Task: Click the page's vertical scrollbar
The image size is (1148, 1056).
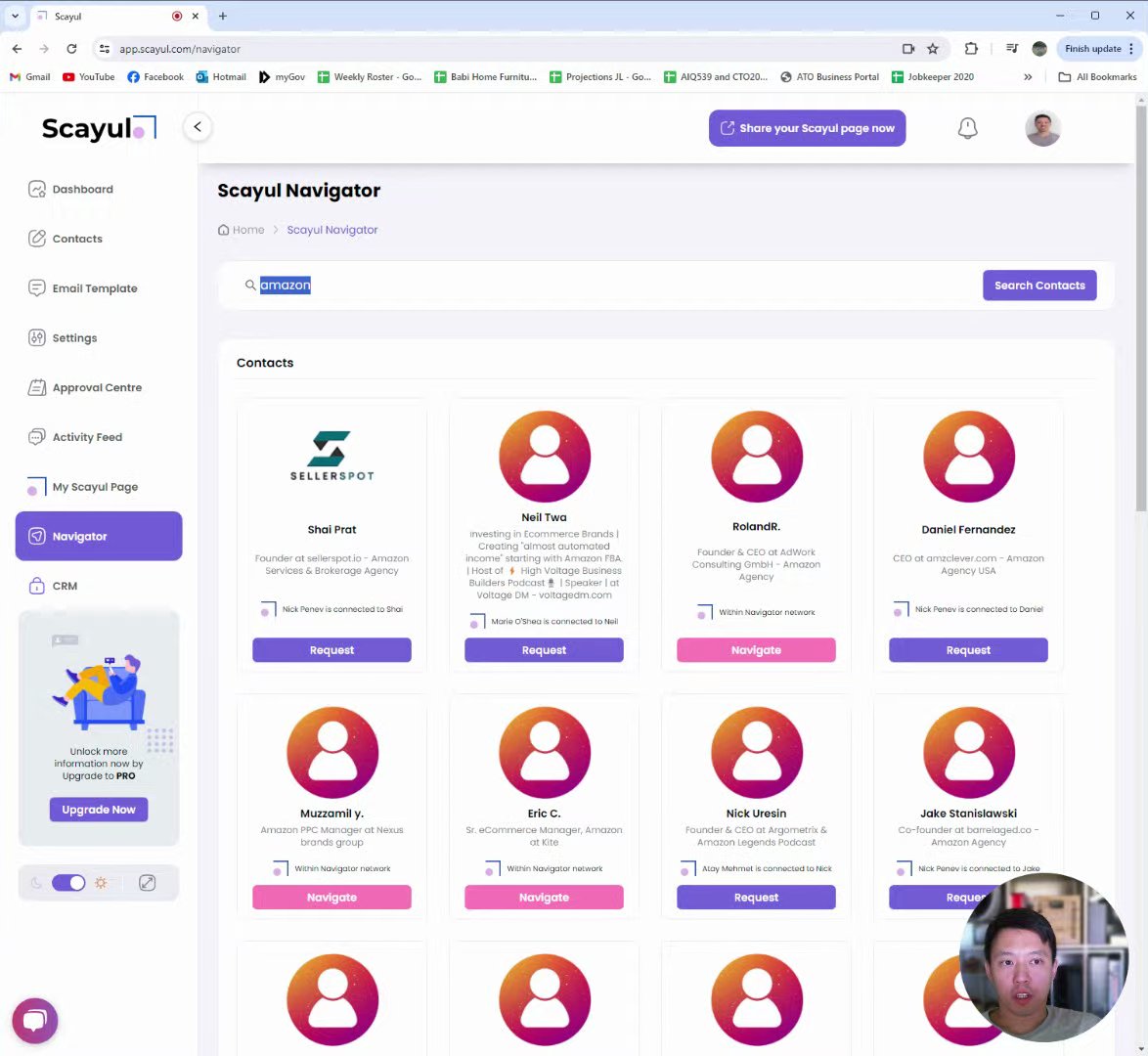Action: pos(1141,308)
